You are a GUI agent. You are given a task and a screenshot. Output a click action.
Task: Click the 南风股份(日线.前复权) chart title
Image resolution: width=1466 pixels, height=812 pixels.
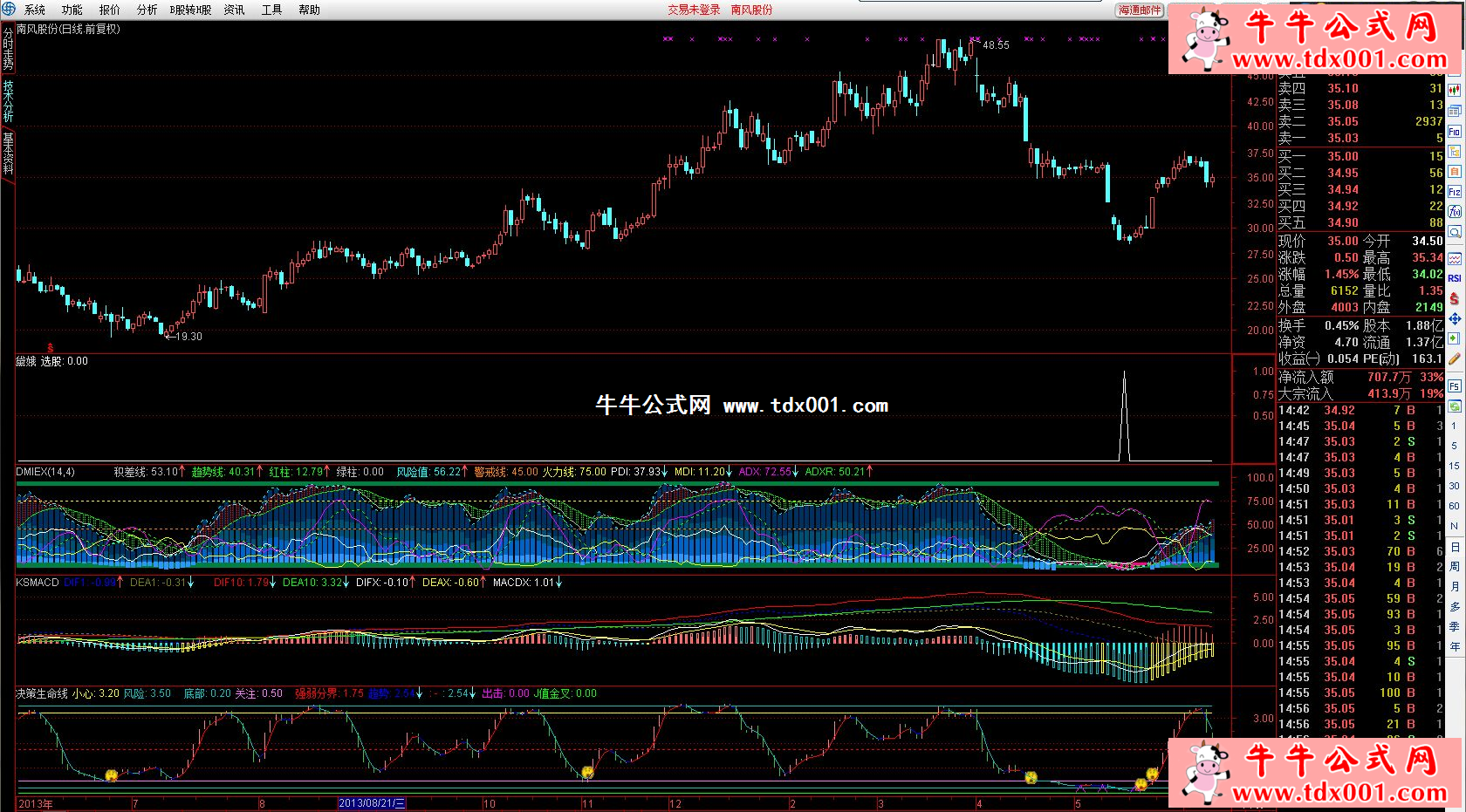point(68,29)
